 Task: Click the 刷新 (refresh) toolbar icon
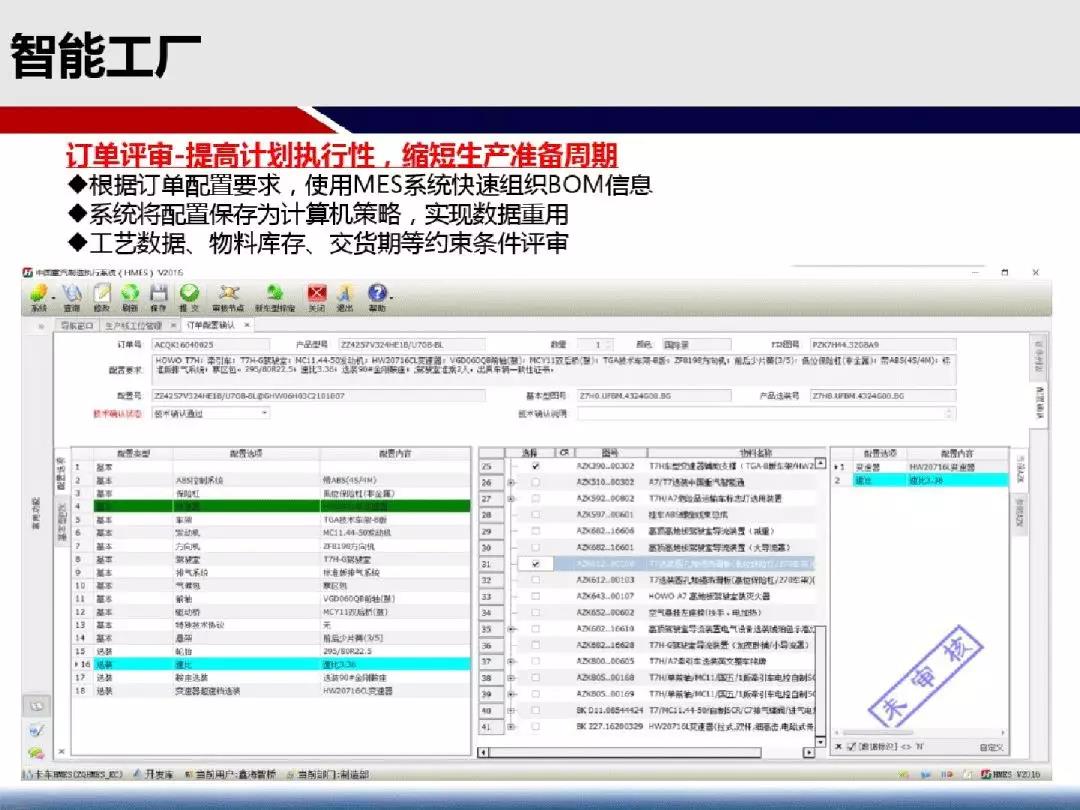130,293
